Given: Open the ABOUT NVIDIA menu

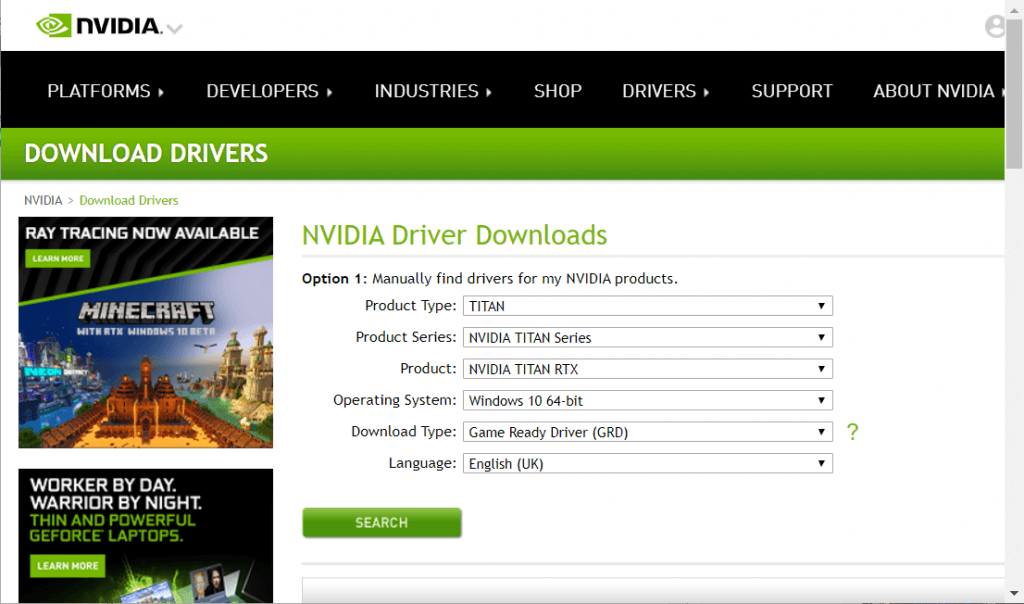Looking at the screenshot, I should 938,91.
